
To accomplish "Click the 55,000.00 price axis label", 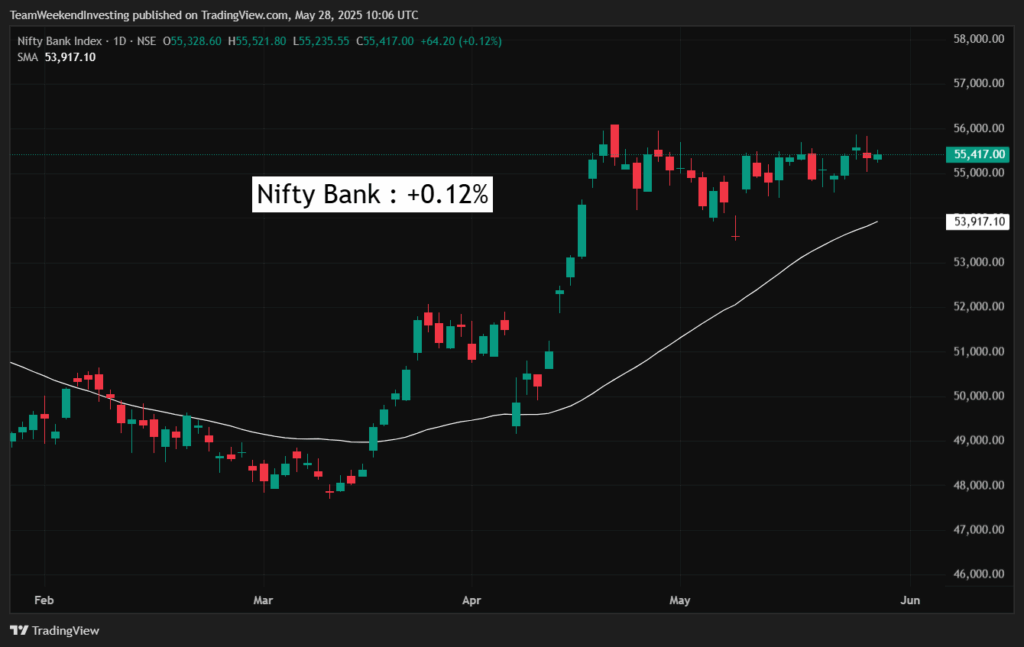I will tap(979, 173).
